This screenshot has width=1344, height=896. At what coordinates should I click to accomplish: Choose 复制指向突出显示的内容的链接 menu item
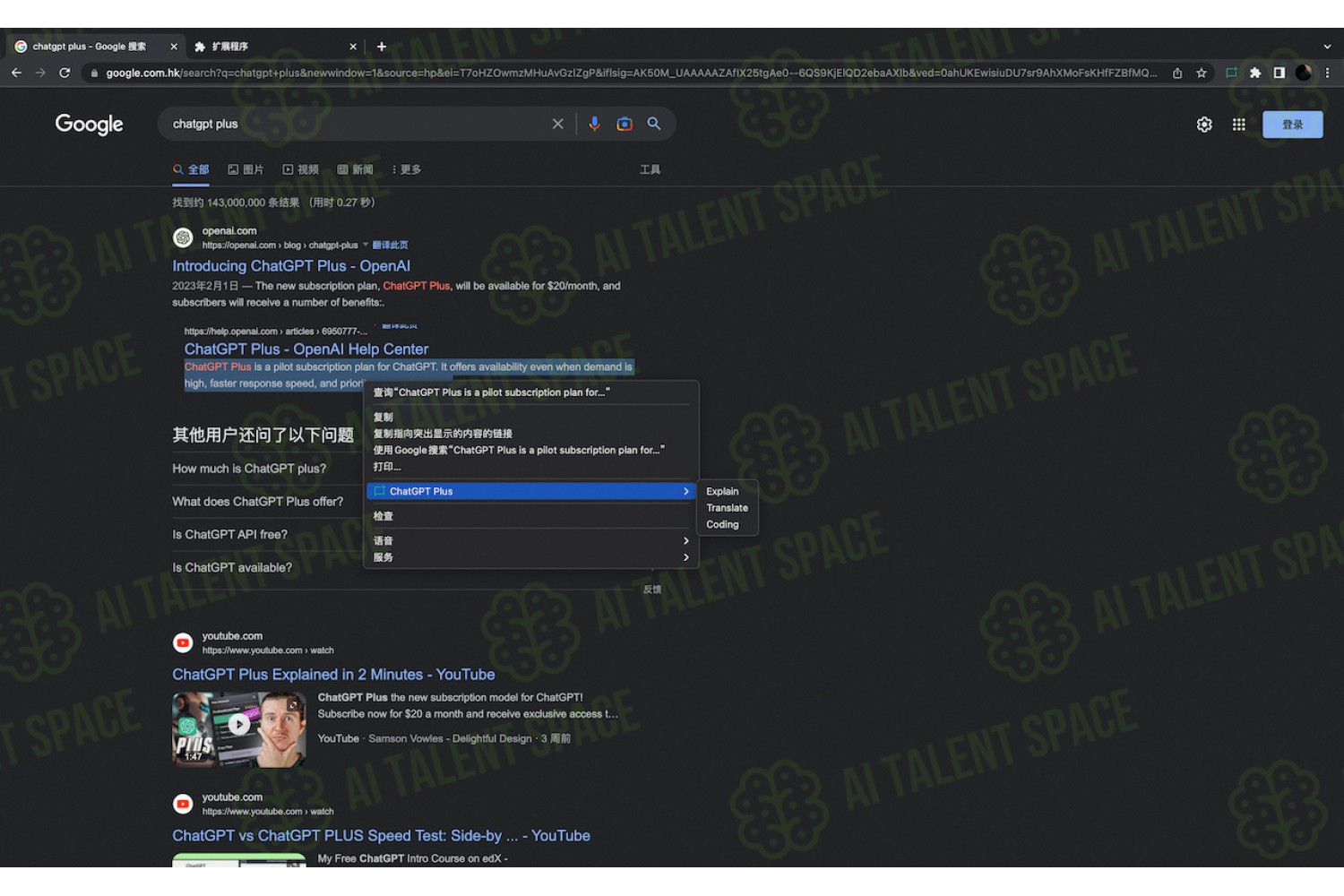point(530,434)
